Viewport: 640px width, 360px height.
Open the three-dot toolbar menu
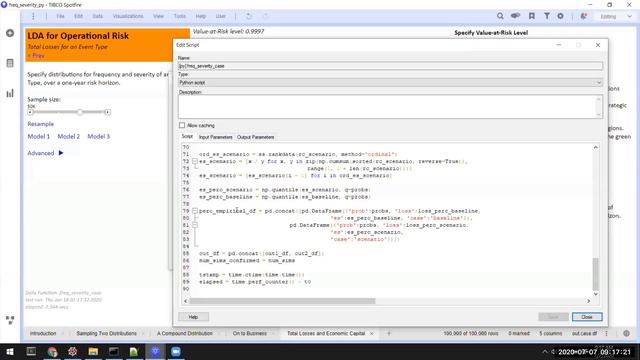33,16
